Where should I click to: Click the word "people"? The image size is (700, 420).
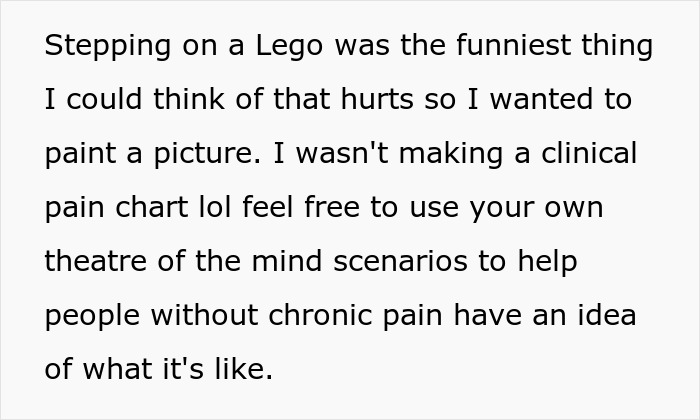click(94, 317)
